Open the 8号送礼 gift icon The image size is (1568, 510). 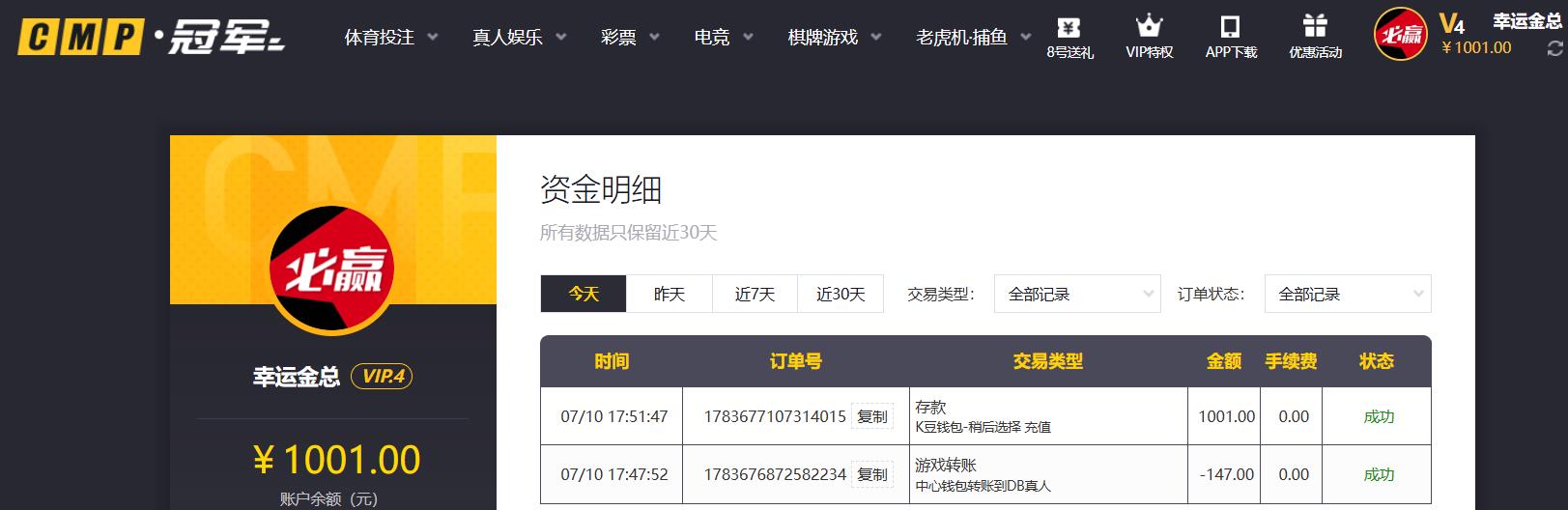(1069, 37)
